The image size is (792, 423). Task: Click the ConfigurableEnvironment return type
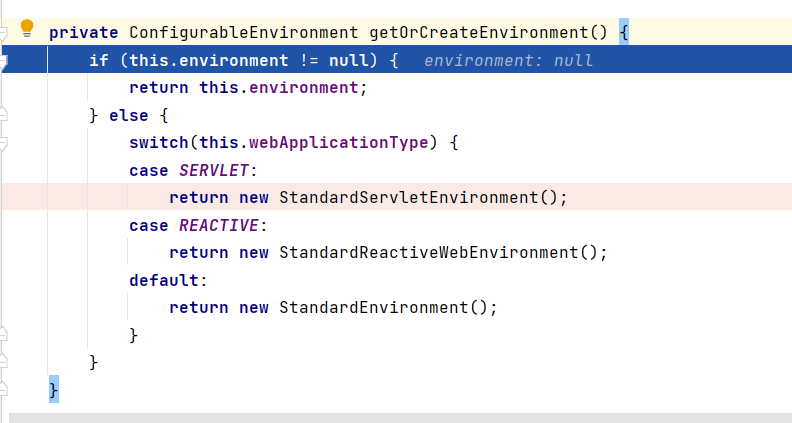[x=243, y=33]
